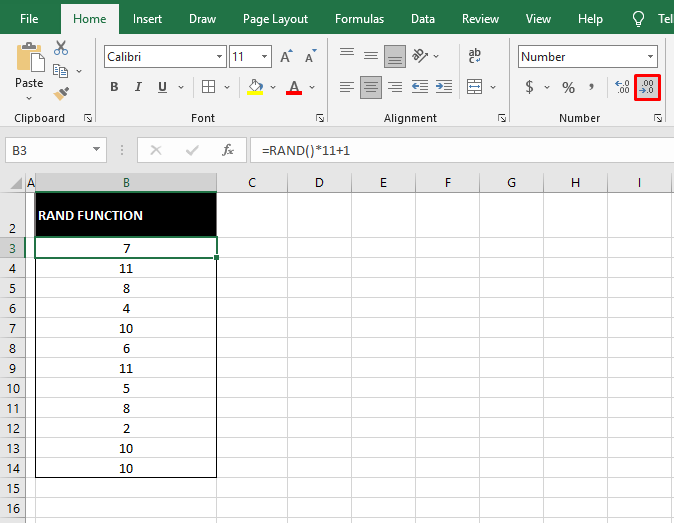Apply yellow Fill Color swatch
The image size is (674, 523).
255,87
